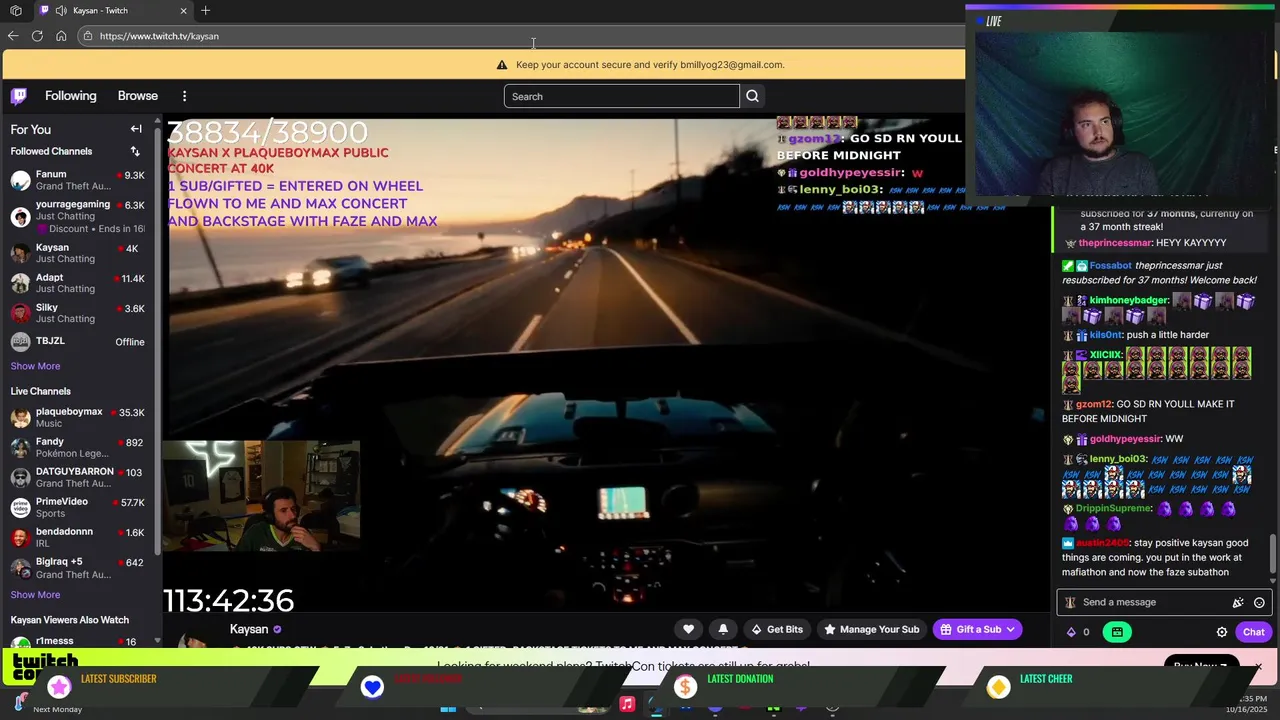
Task: Click the blue heart follower icon in the overlay
Action: [x=372, y=687]
